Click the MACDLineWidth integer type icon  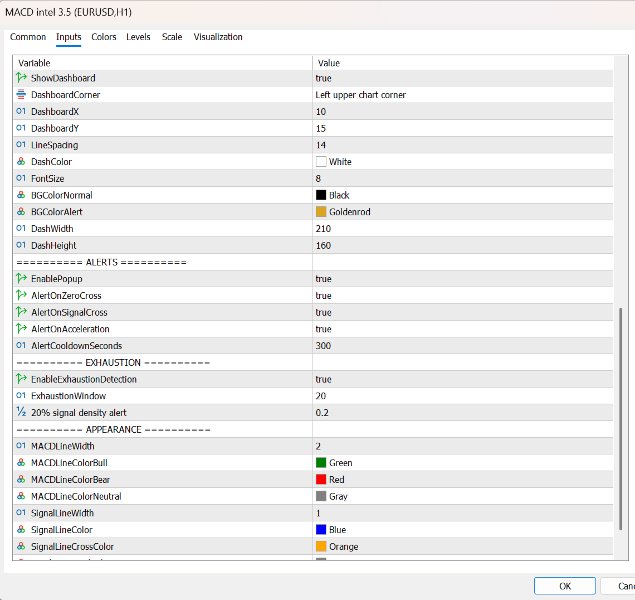point(21,445)
